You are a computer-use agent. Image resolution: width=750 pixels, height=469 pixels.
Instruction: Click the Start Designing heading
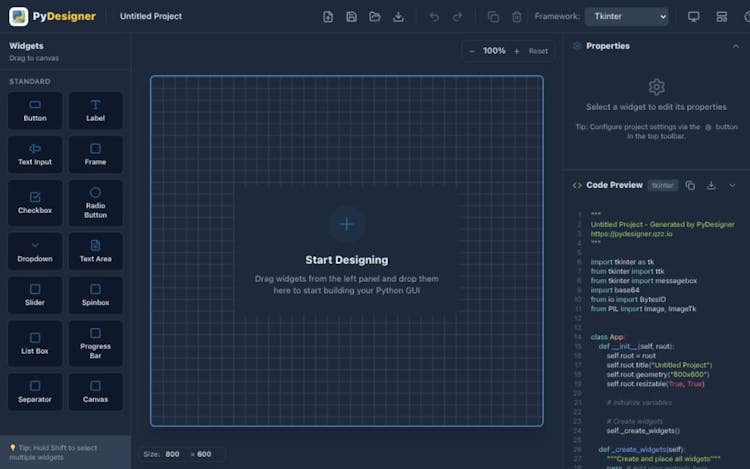pyautogui.click(x=347, y=260)
